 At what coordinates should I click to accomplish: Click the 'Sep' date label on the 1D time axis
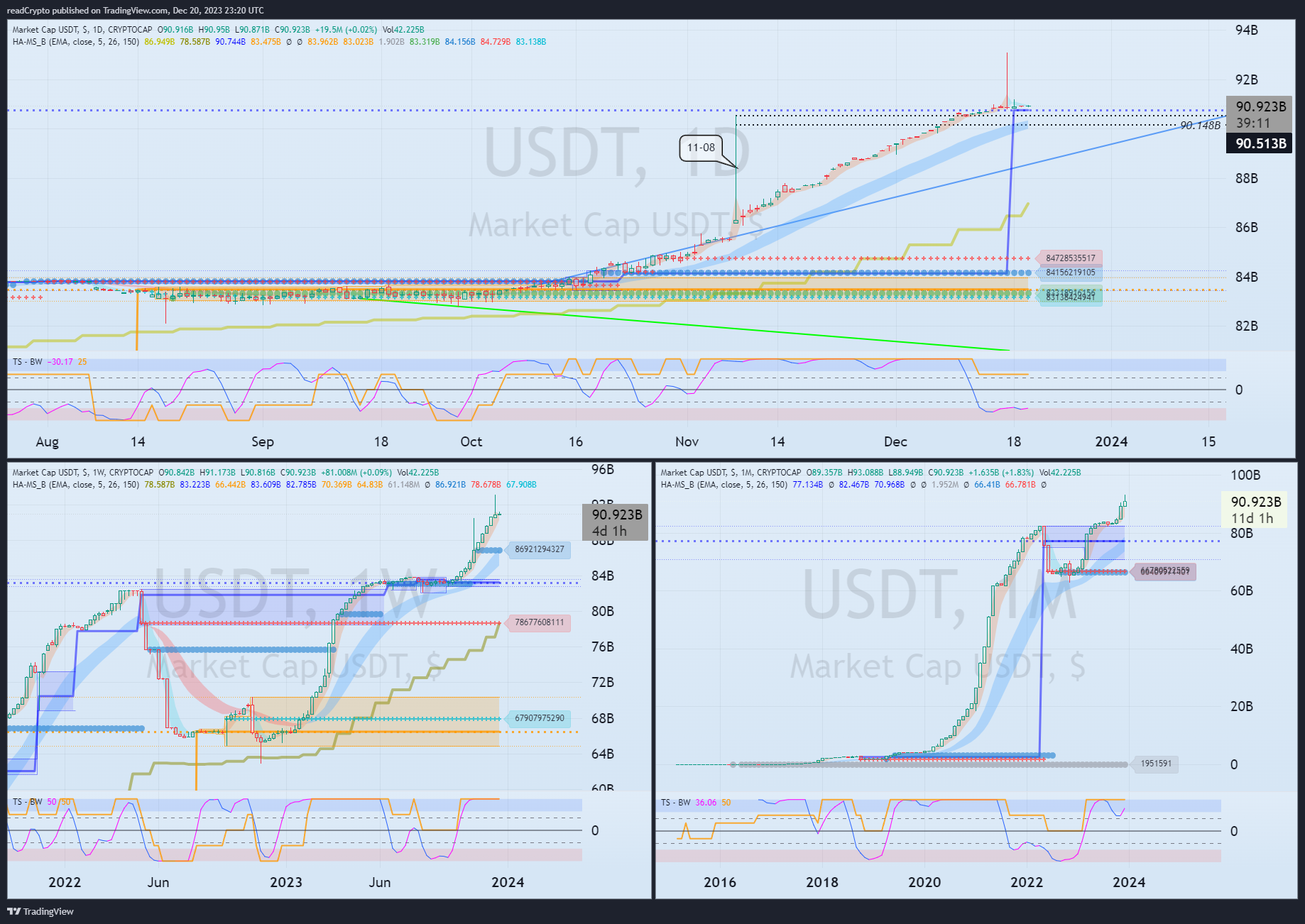262,441
